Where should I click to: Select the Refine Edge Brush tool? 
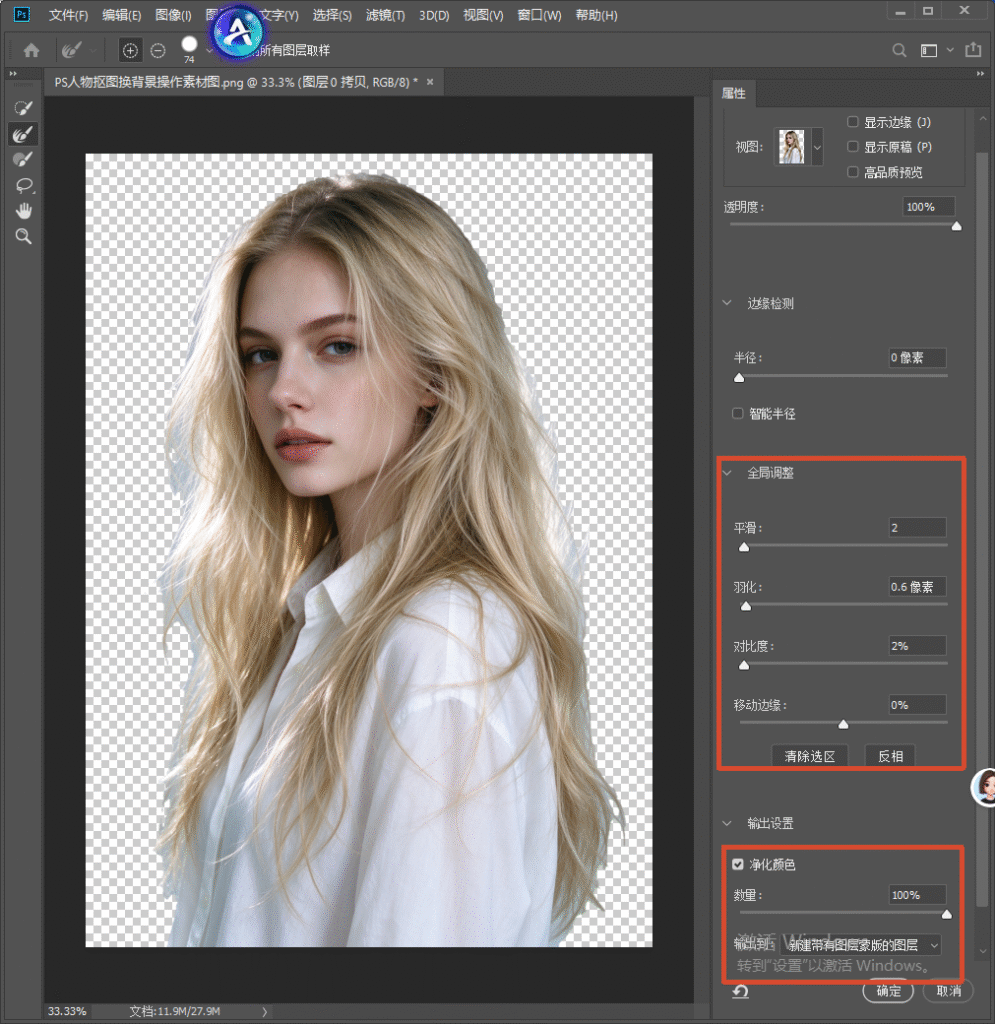tap(24, 134)
